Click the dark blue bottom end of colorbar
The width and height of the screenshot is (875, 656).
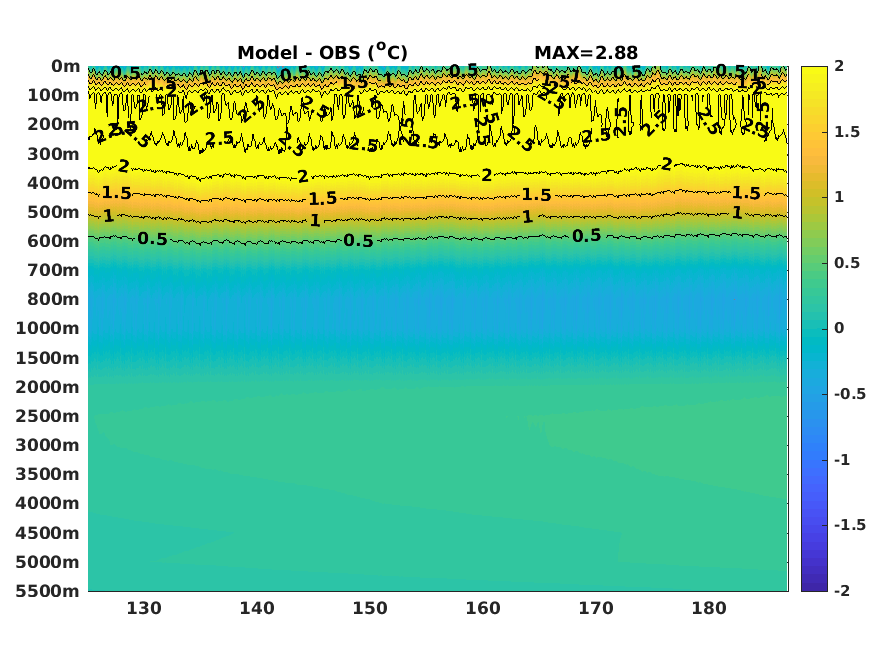[x=814, y=585]
